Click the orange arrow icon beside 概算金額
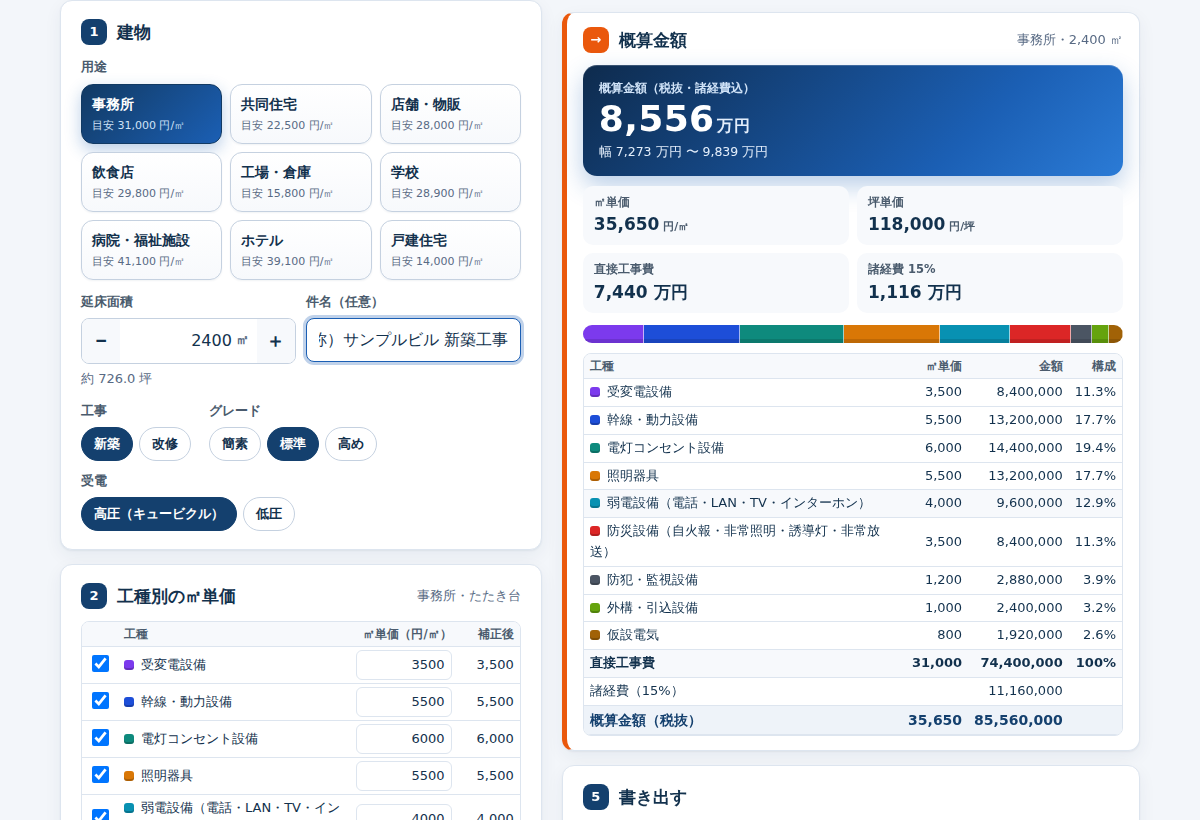The image size is (1200, 820). click(x=596, y=40)
